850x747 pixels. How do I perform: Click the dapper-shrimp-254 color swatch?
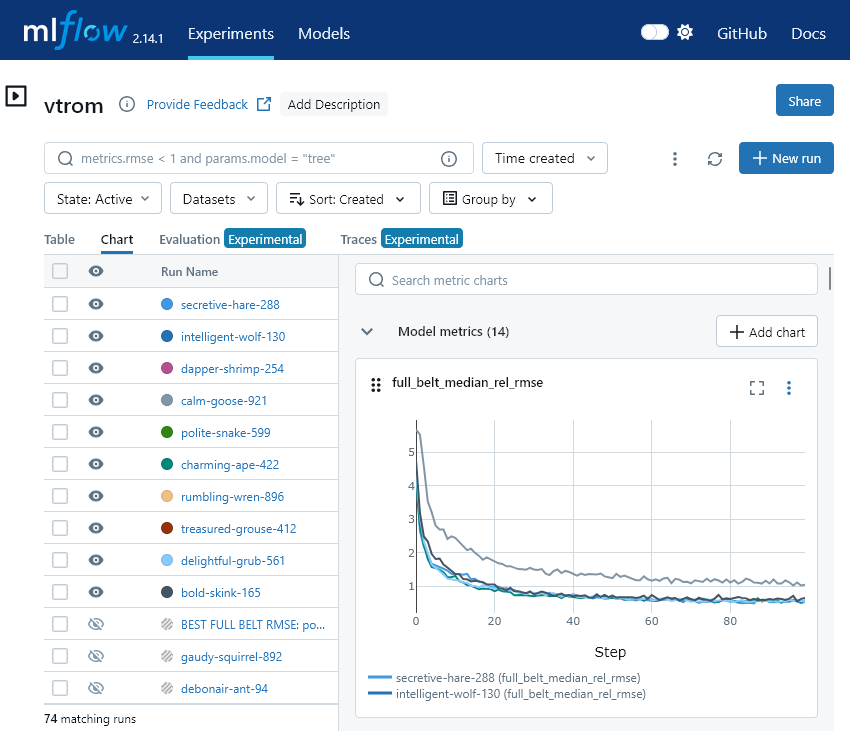click(x=167, y=368)
